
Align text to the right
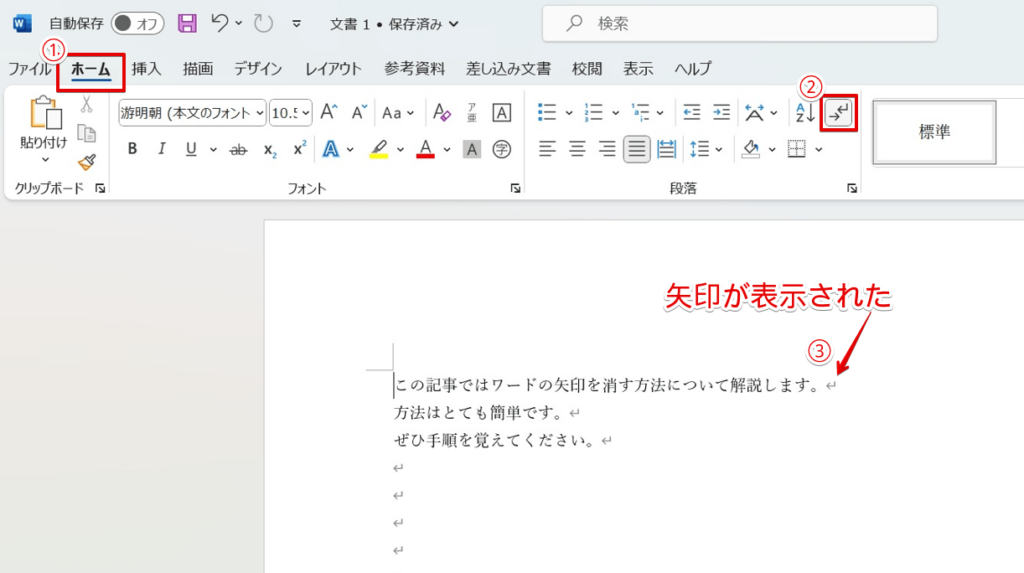[x=607, y=150]
